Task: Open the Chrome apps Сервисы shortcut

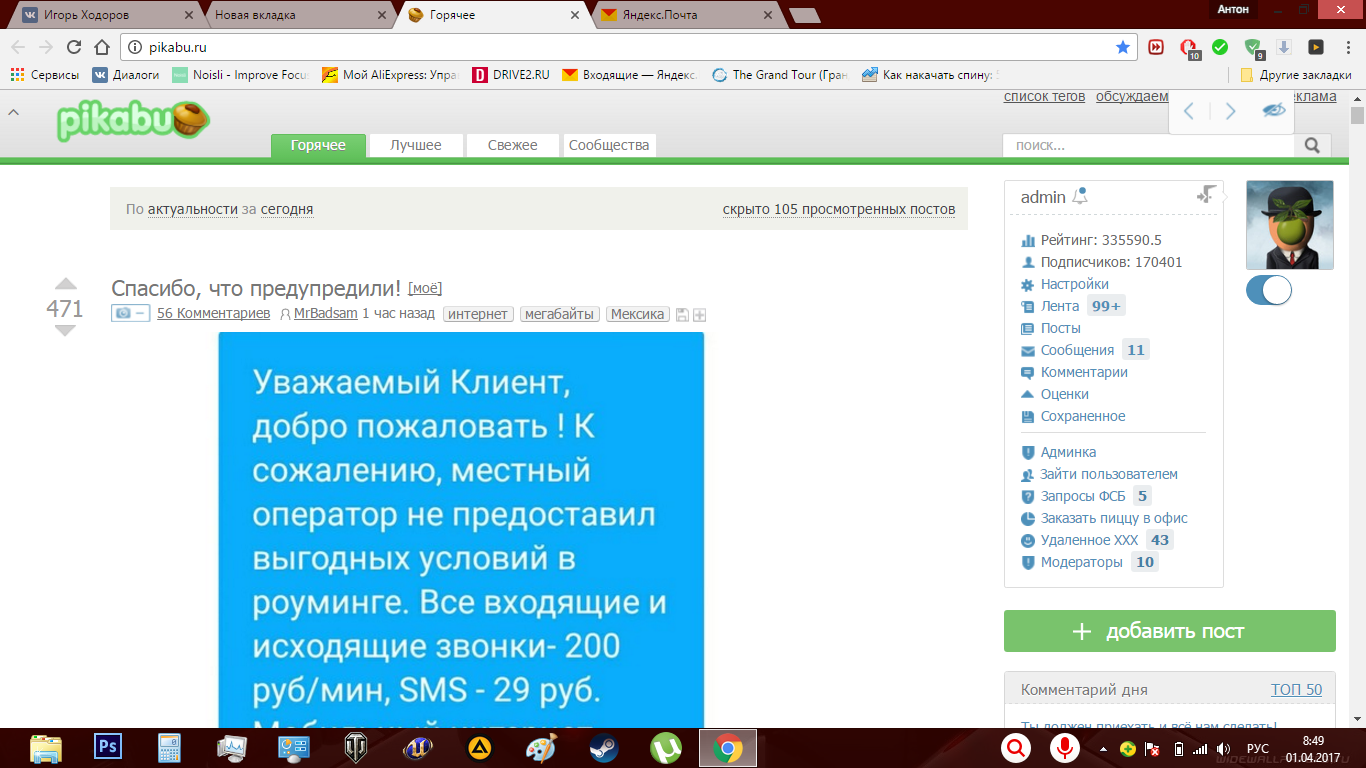Action: 44,75
